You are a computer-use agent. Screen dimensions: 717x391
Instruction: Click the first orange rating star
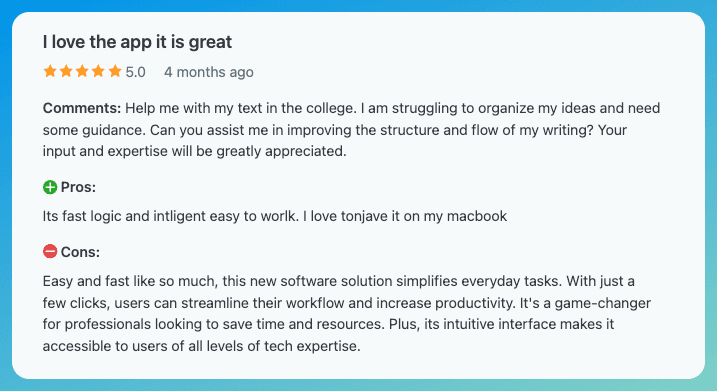50,71
